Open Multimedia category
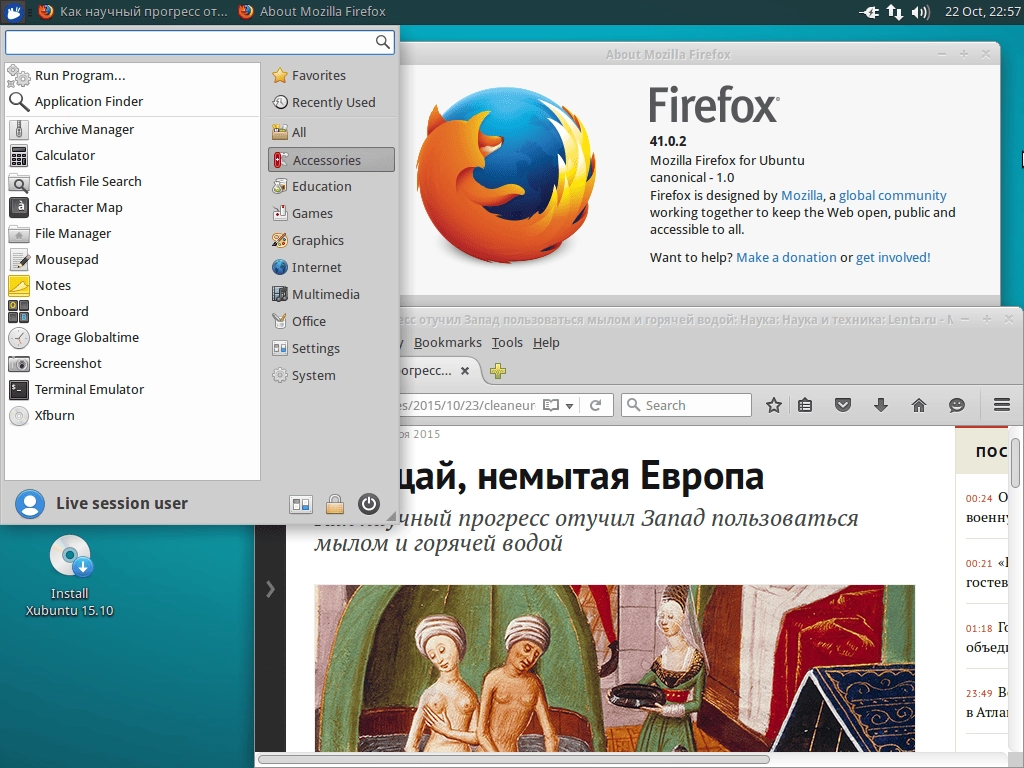1024x768 pixels. click(x=332, y=295)
